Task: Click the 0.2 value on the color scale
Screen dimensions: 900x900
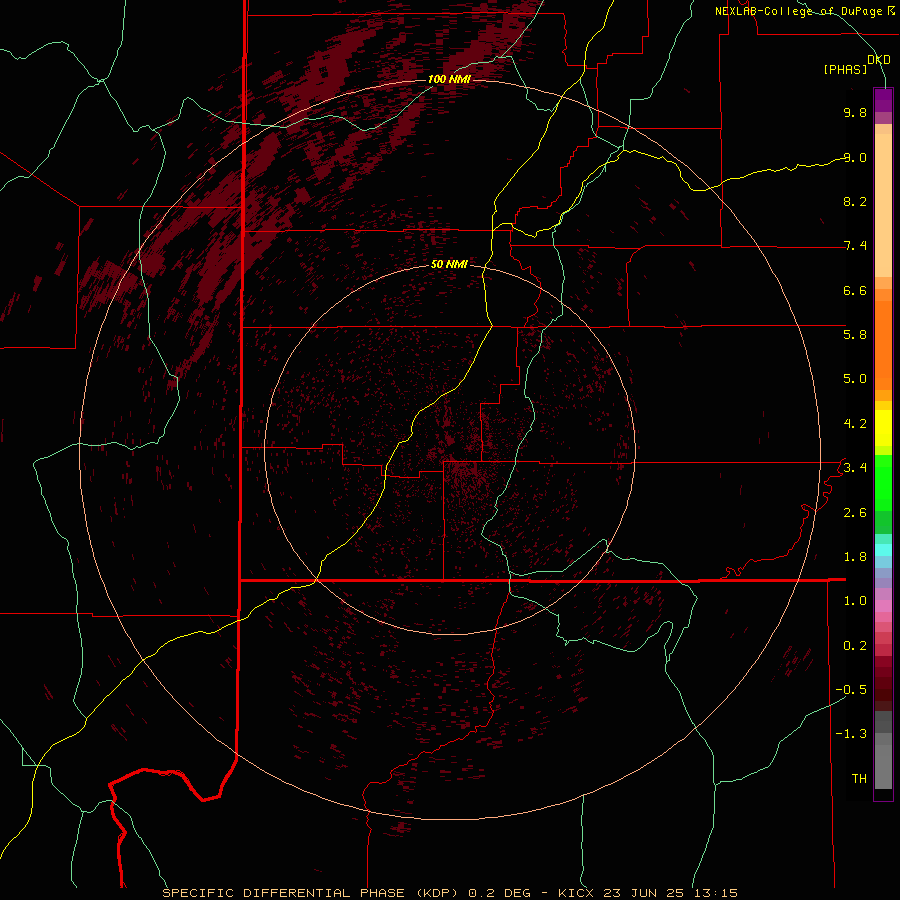Action: [855, 645]
